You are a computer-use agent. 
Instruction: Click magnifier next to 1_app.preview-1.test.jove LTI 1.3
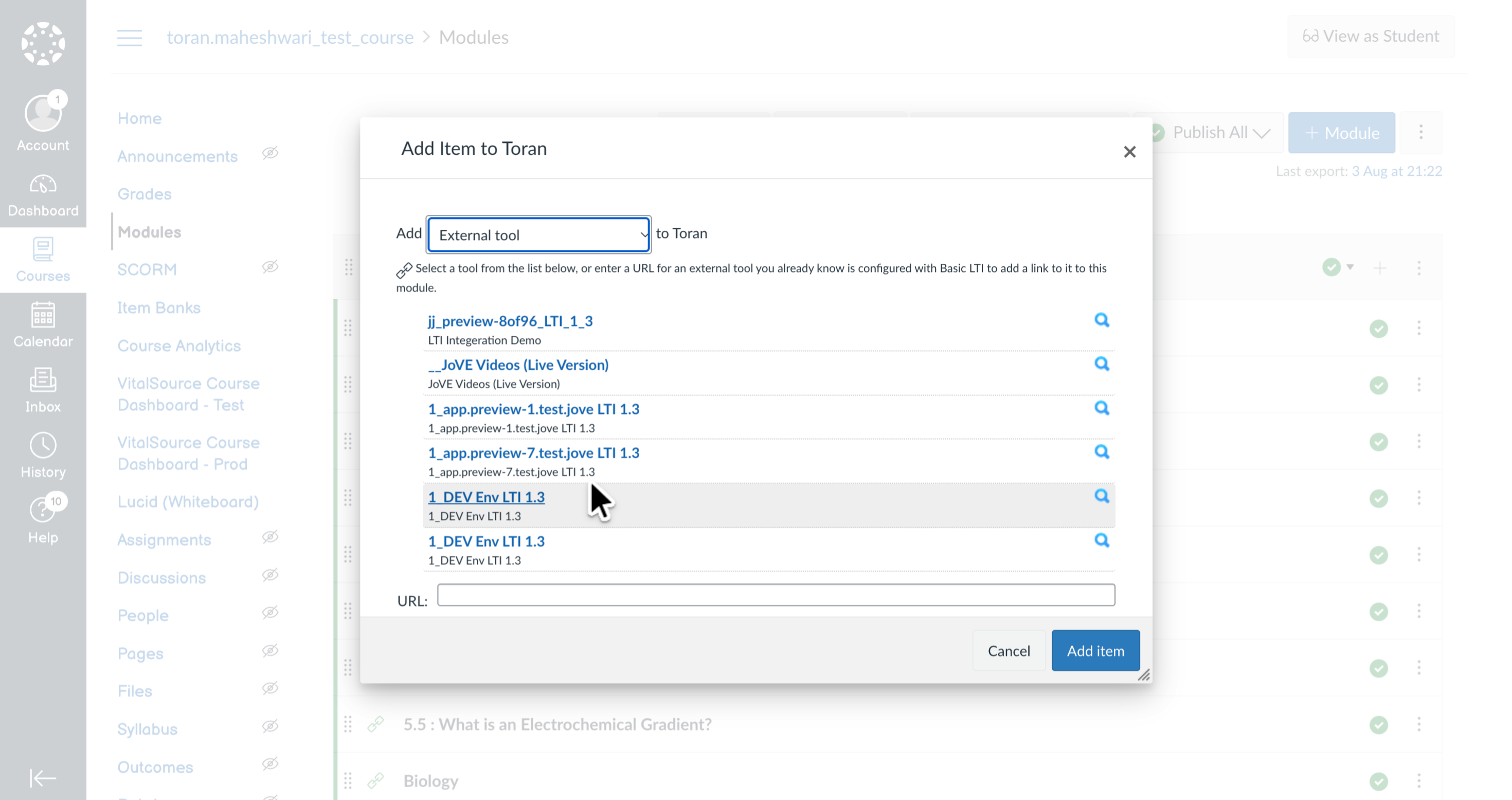1102,408
